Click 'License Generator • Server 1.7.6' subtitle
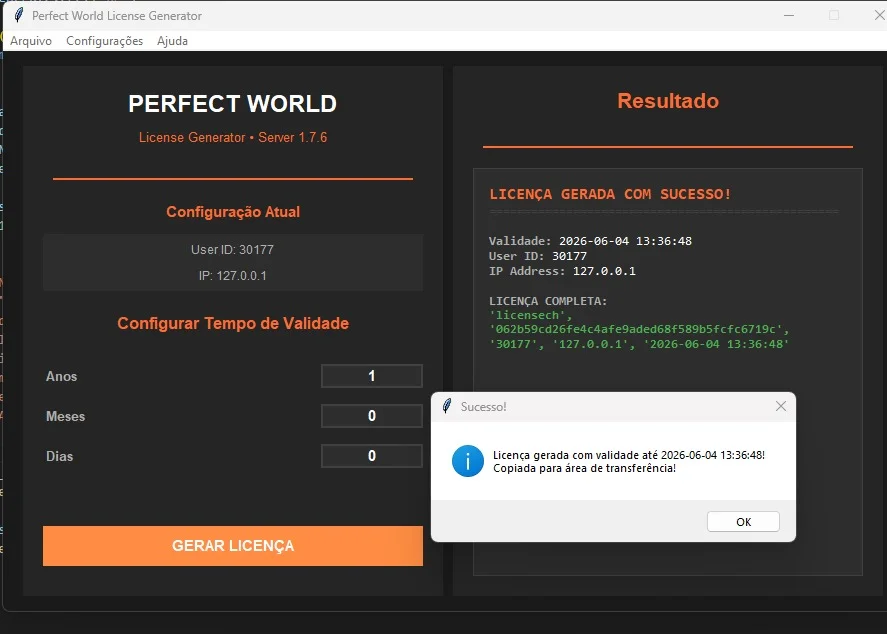 233,137
